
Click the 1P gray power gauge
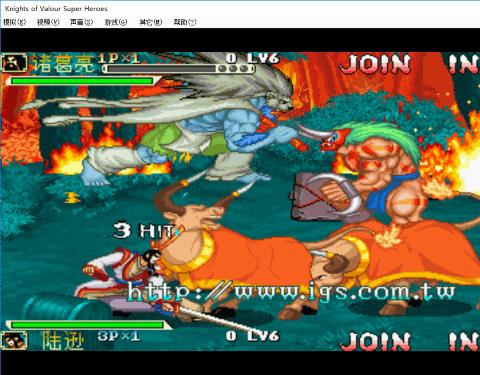click(179, 69)
